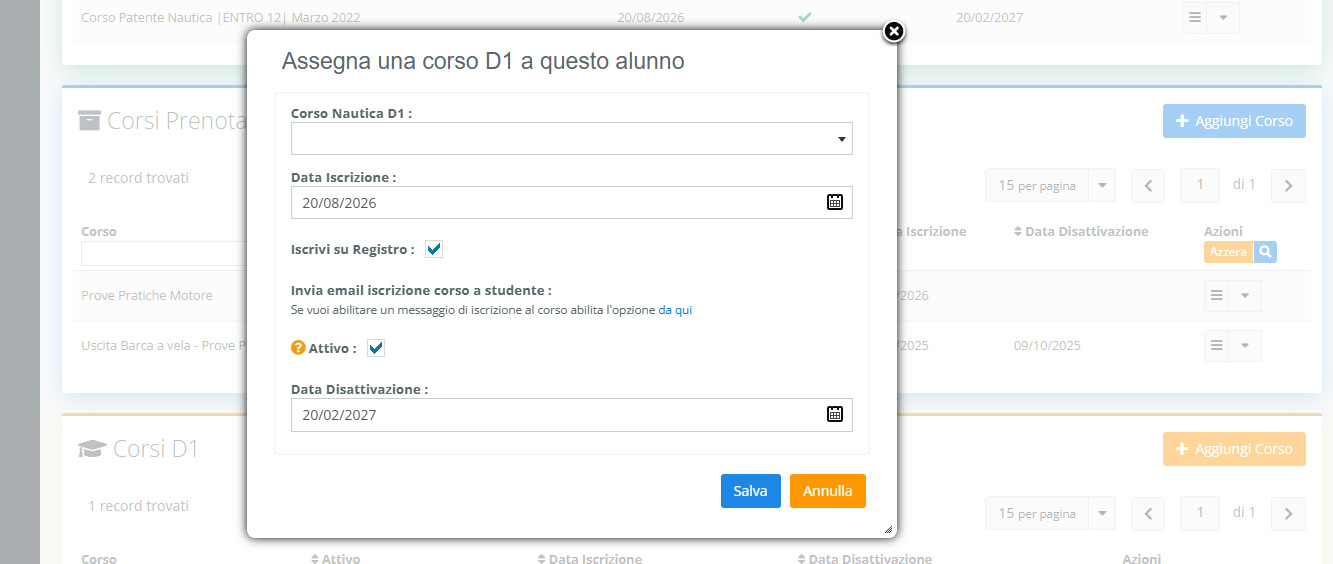Image resolution: width=1333 pixels, height=564 pixels.
Task: Click the Annulla button
Action: point(828,491)
